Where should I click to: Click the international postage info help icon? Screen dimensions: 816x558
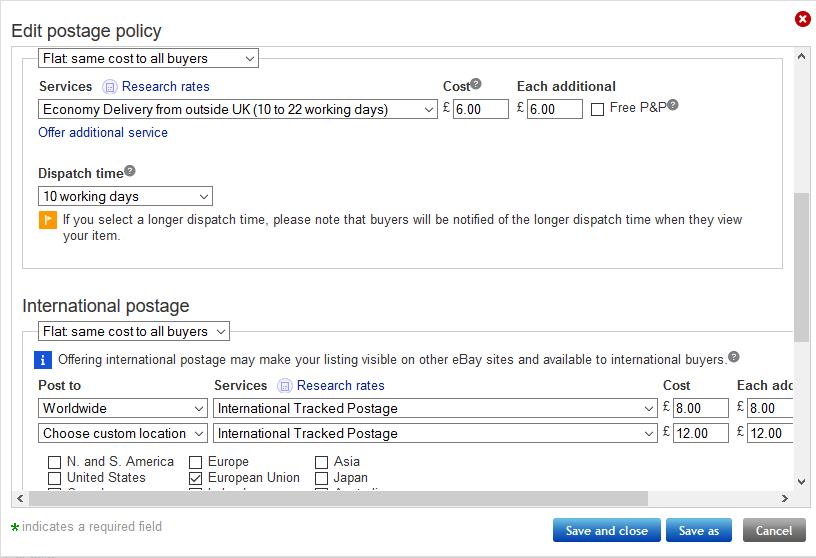click(x=734, y=357)
